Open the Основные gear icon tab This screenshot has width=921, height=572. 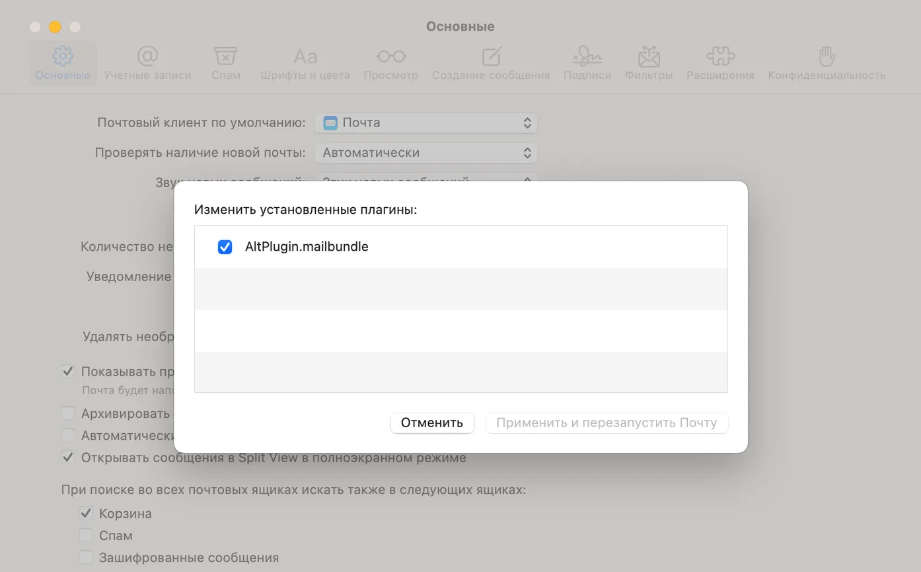tap(62, 56)
